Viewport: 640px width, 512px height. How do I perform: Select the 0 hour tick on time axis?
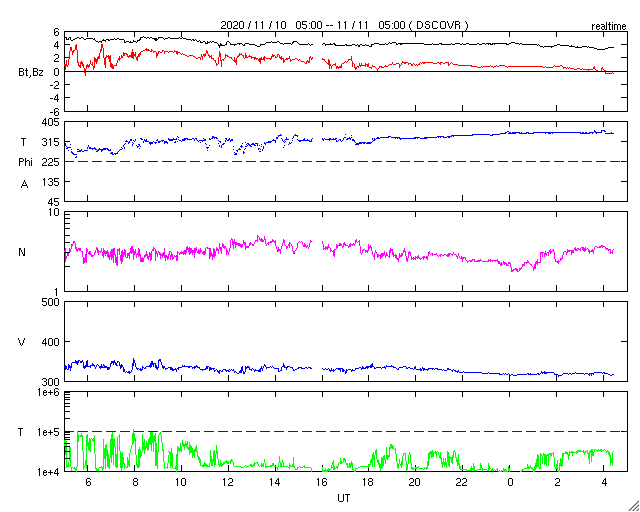coord(510,482)
